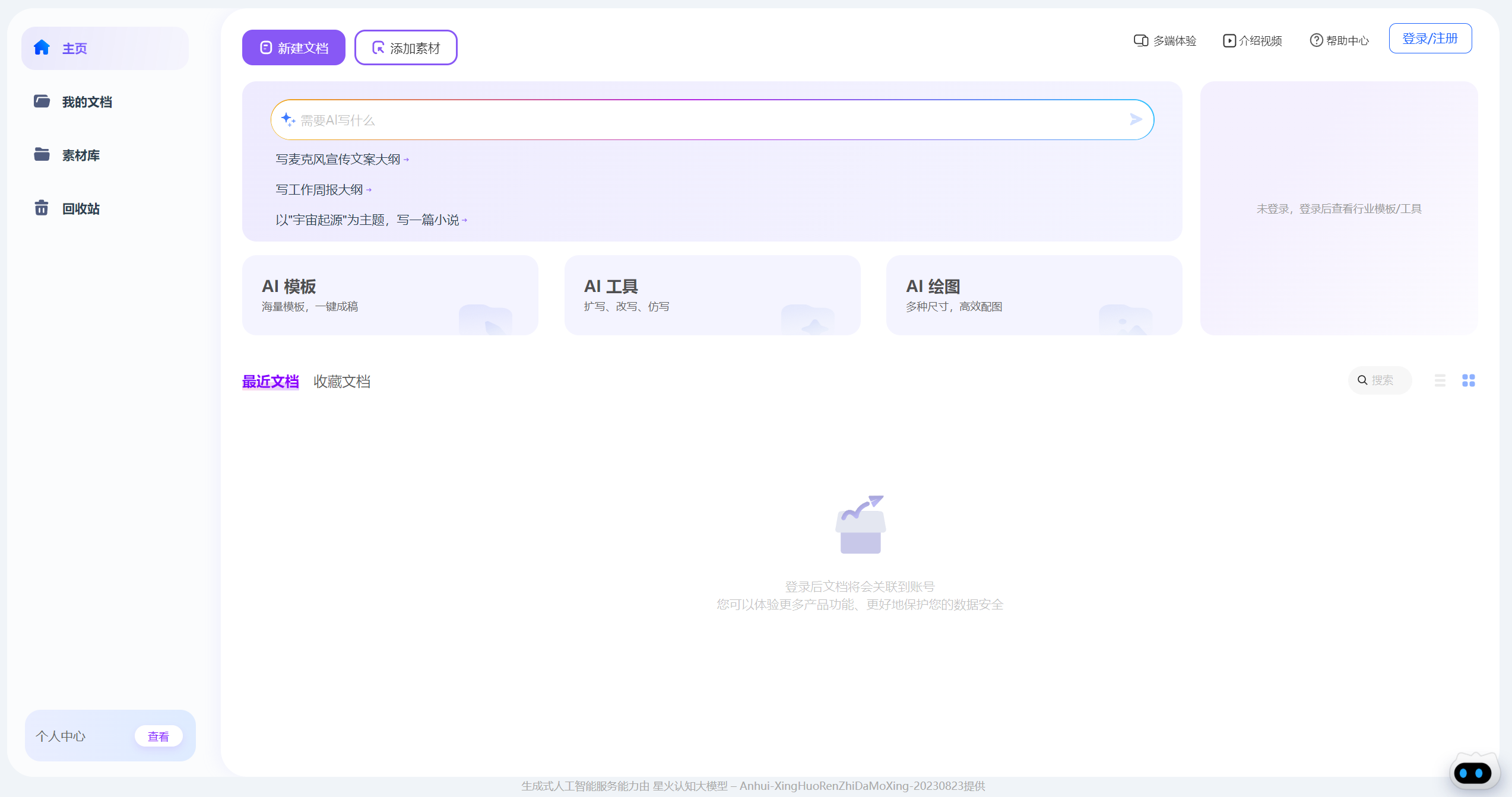Viewport: 1512px width, 797px height.
Task: Open the 素材库 material library icon
Action: point(42,154)
